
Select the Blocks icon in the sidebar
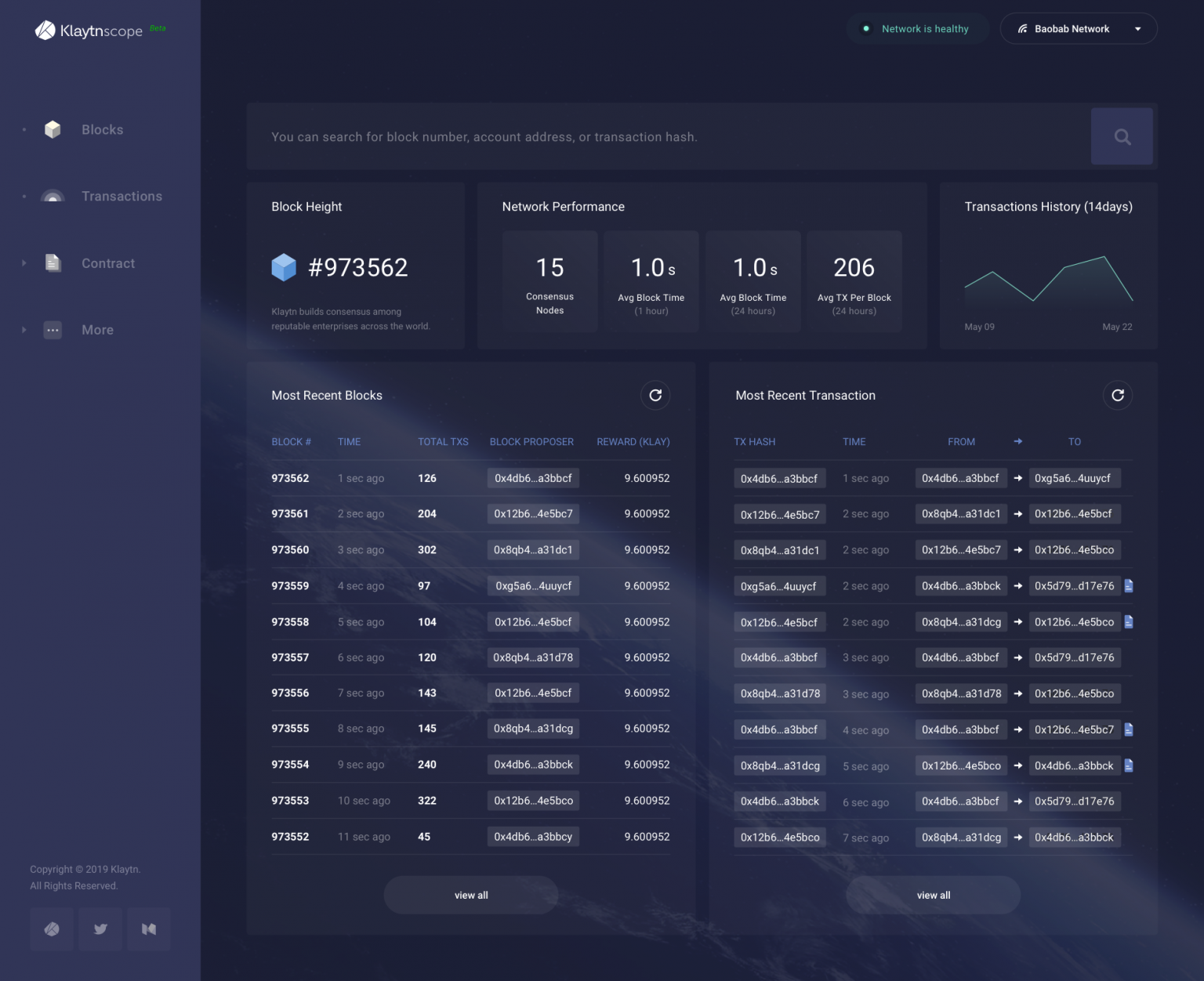(x=53, y=129)
